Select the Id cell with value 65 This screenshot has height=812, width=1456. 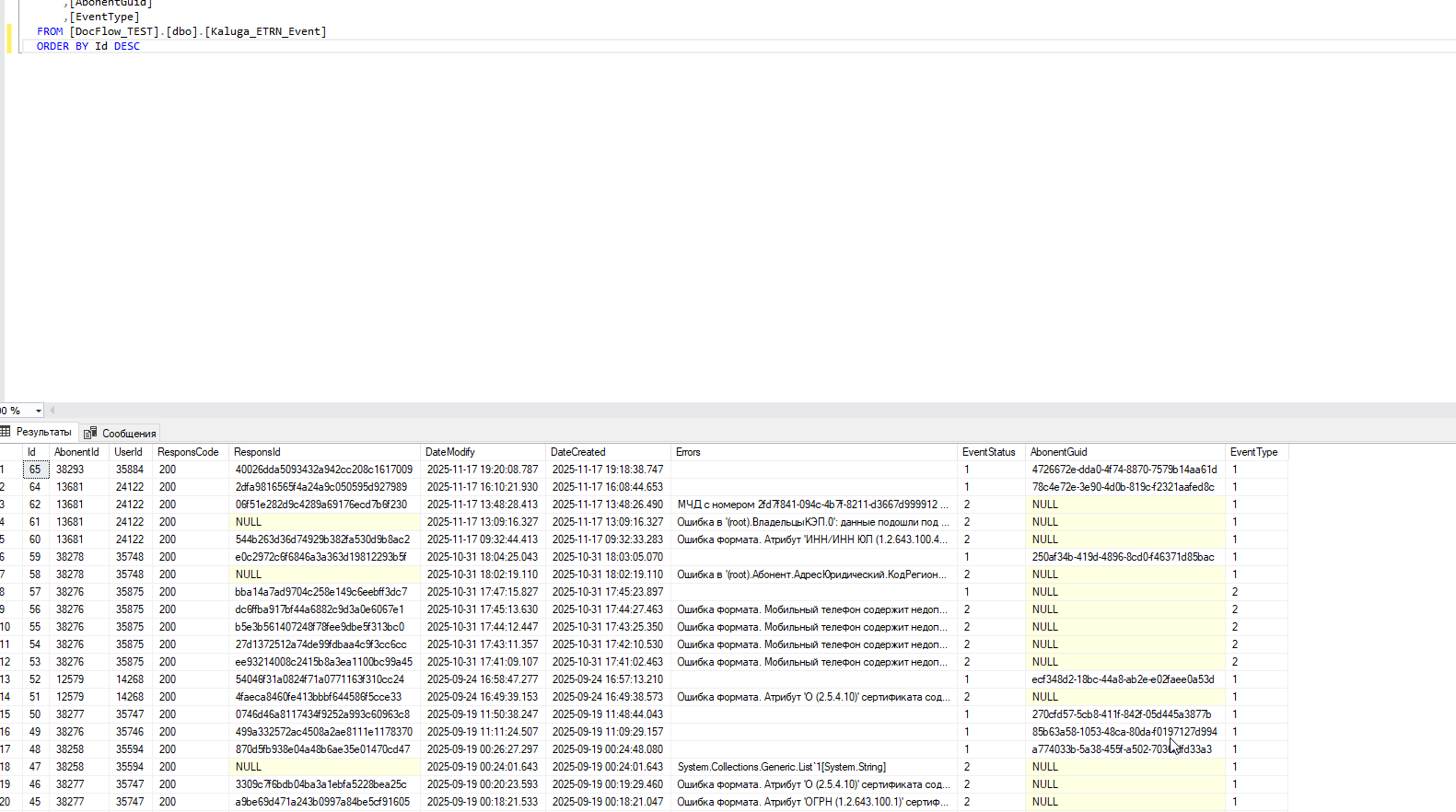tap(35, 470)
